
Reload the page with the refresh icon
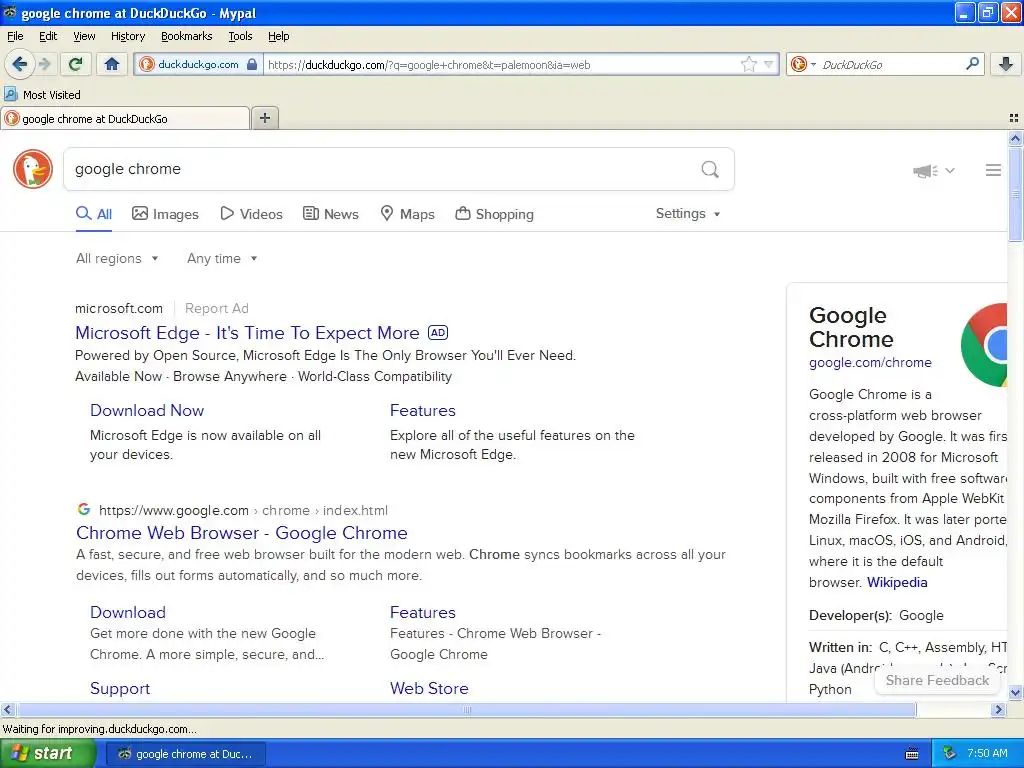(76, 64)
